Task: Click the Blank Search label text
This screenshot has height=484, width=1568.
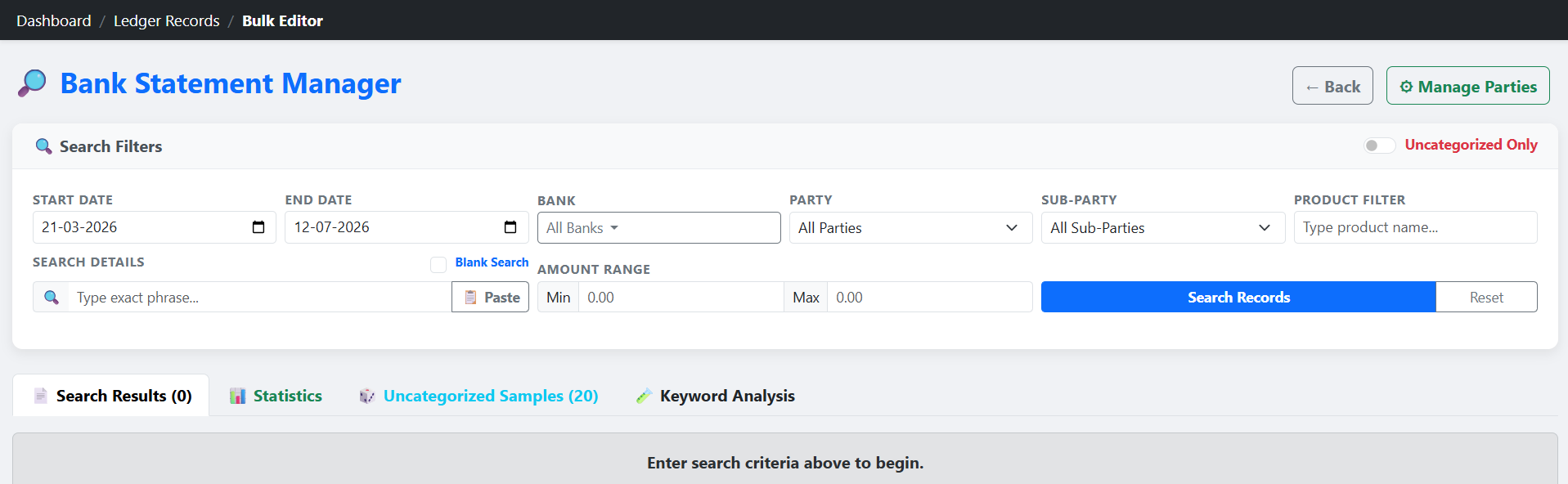Action: click(x=492, y=262)
